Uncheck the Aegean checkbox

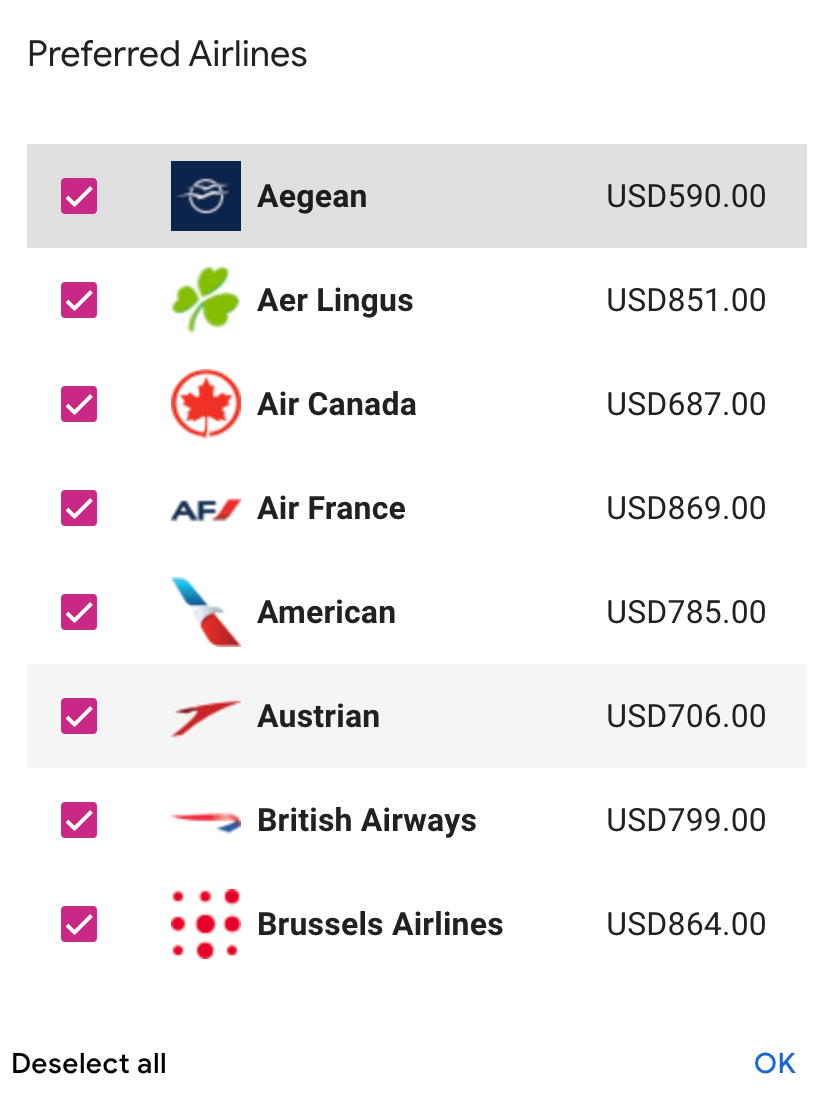click(x=79, y=196)
